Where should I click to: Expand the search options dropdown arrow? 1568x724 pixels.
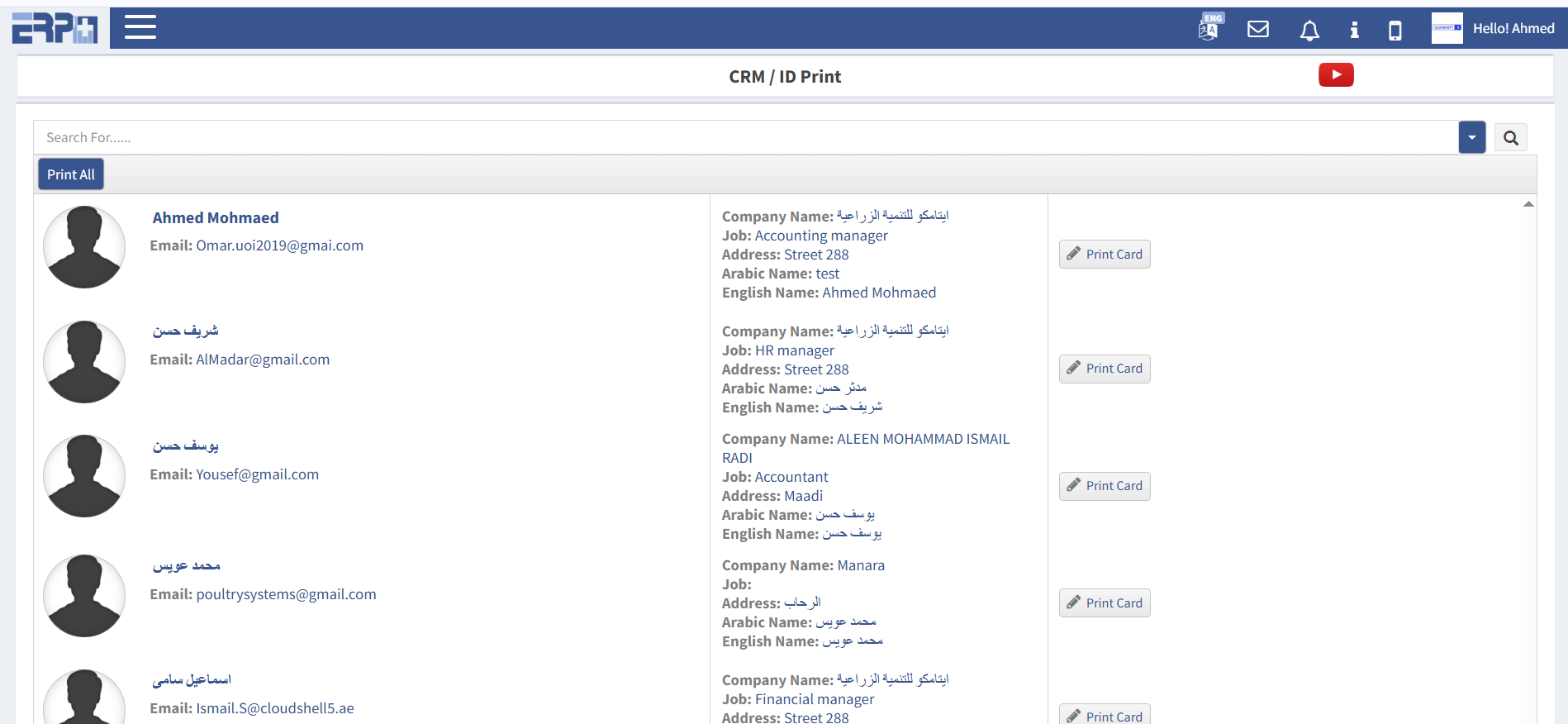[x=1471, y=138]
